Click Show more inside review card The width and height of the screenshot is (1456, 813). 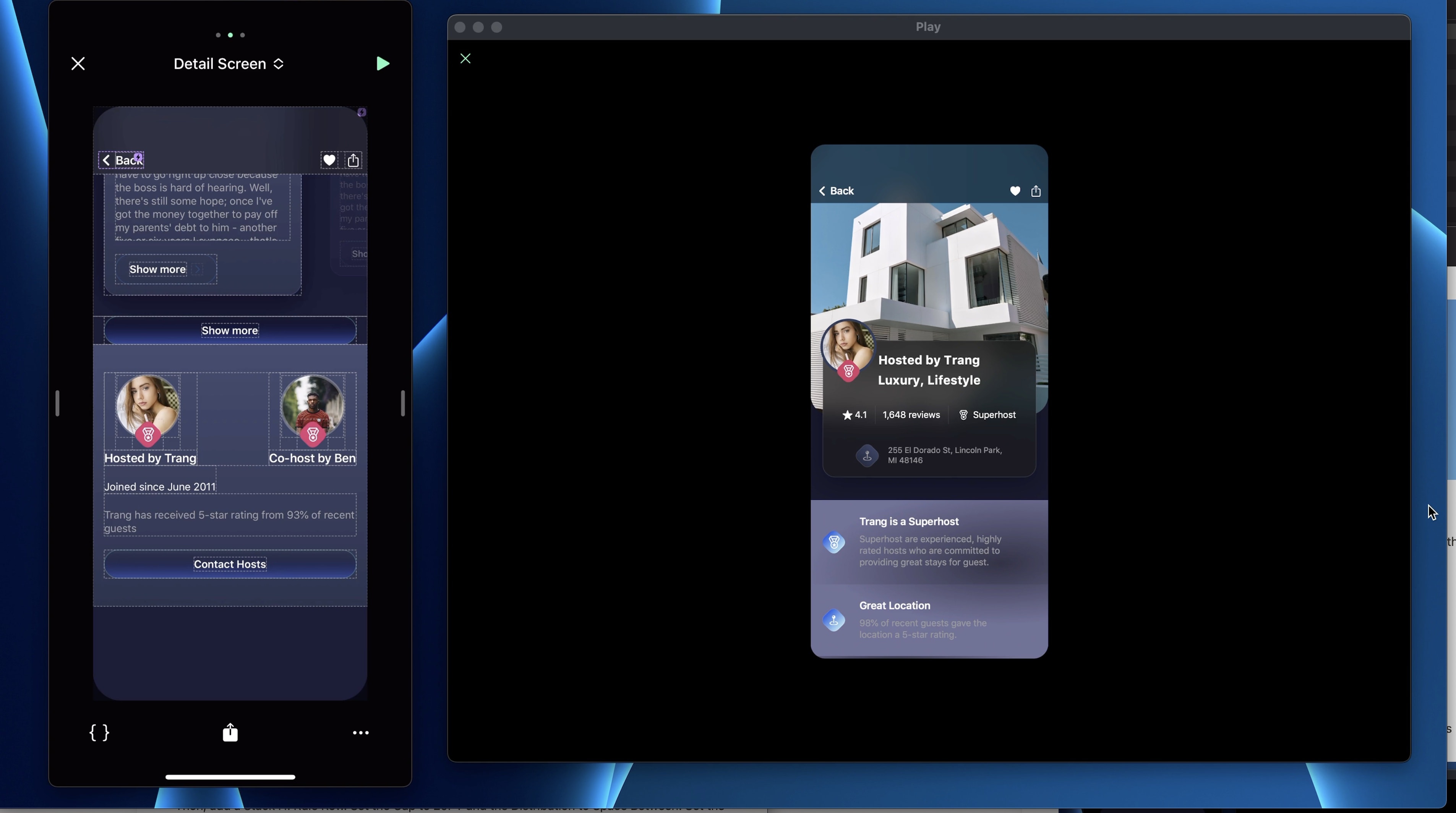point(158,269)
